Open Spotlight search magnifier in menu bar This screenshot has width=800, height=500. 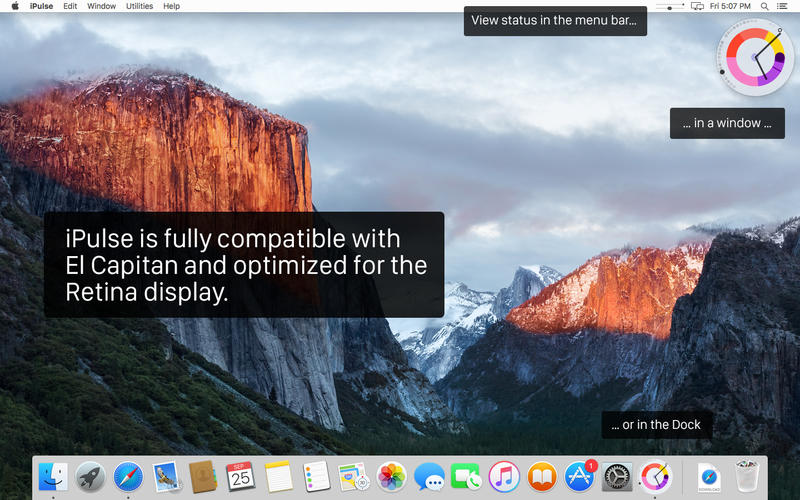[764, 6]
